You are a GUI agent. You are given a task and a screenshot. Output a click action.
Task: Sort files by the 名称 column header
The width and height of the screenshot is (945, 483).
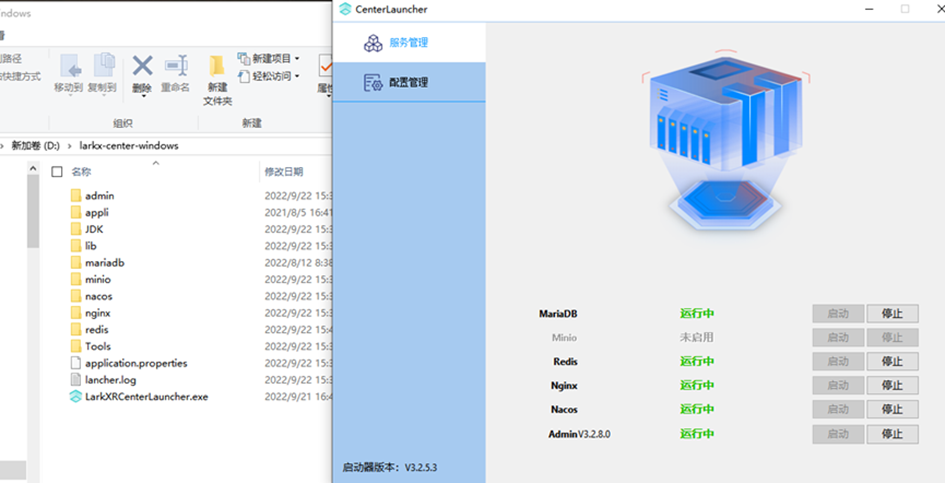(81, 172)
